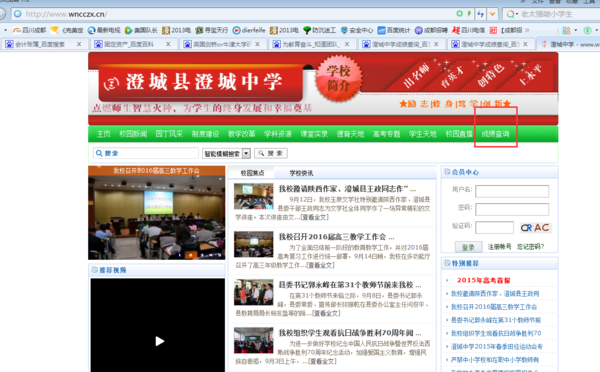
Task: Open the search mode dropdown next to 搜索
Action: pos(246,153)
